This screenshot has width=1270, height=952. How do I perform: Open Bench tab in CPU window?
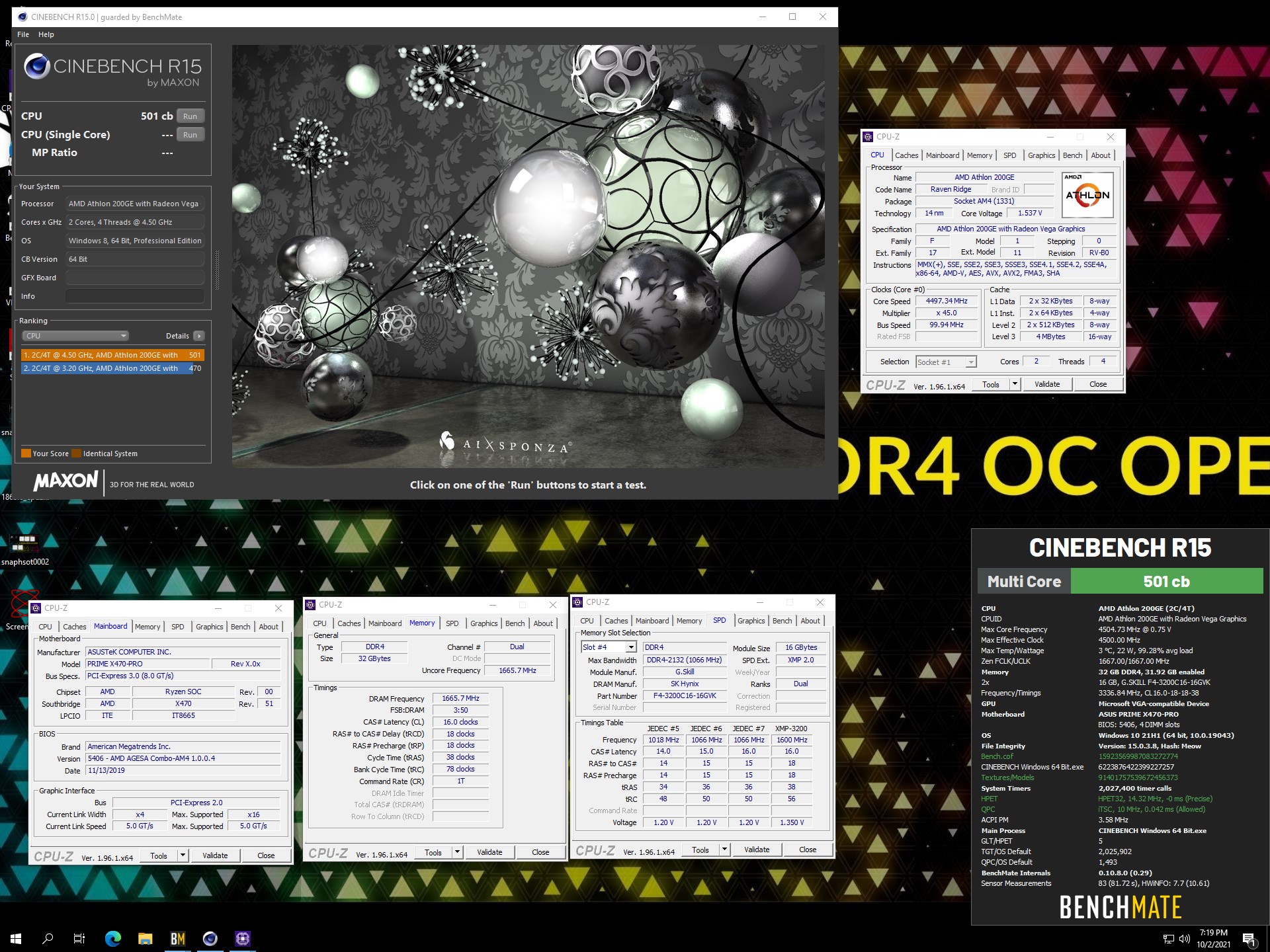coord(1072,155)
